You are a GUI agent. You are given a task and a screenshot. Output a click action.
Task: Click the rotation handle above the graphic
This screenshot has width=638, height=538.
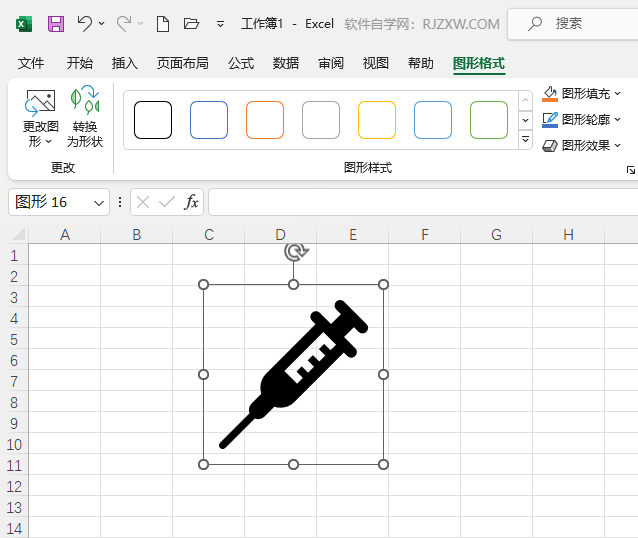tap(296, 252)
